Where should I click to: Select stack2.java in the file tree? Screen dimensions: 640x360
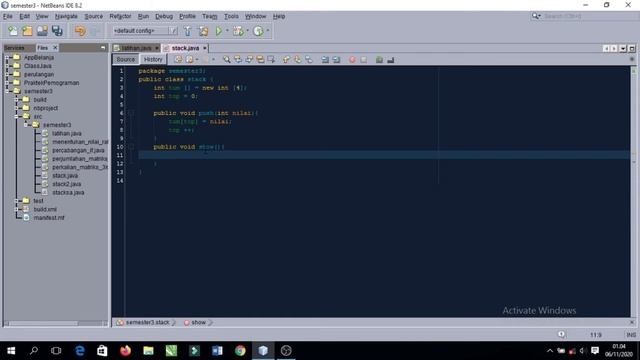(67, 184)
